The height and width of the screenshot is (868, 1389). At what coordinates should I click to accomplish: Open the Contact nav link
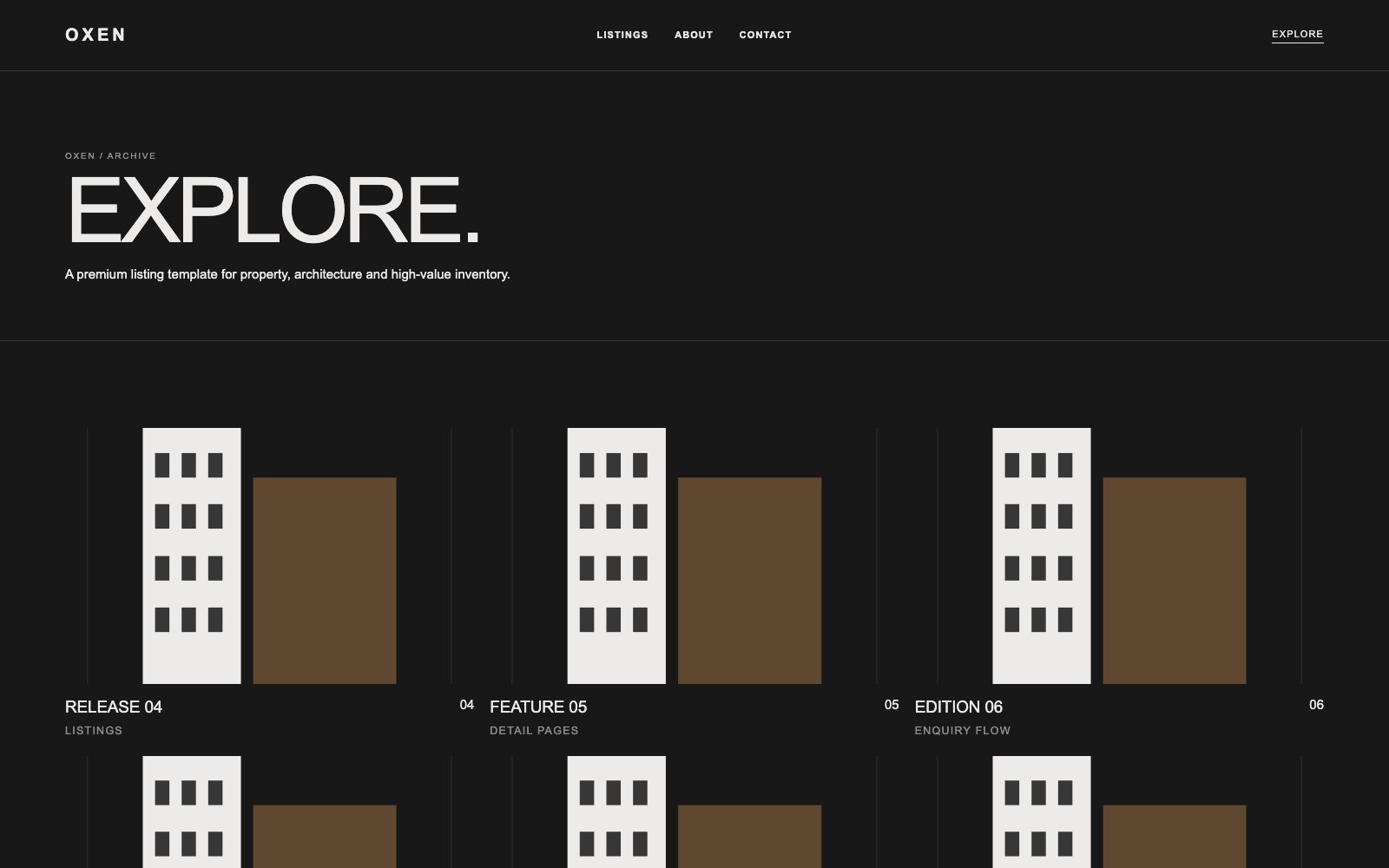coord(765,35)
